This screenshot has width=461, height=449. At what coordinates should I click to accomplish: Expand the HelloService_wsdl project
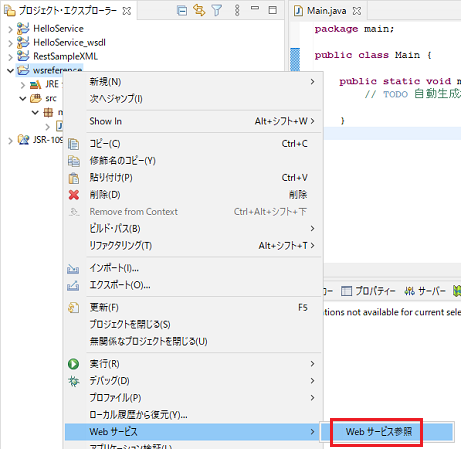[10, 43]
